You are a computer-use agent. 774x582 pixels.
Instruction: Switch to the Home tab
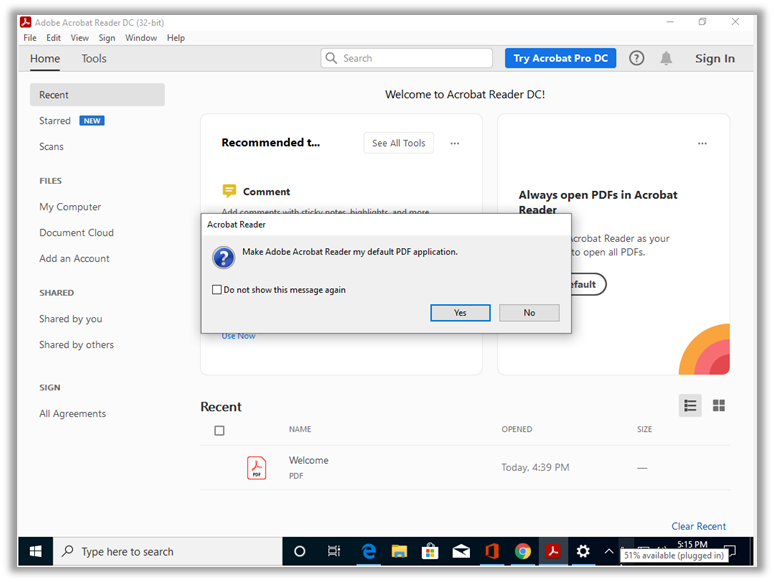[45, 59]
